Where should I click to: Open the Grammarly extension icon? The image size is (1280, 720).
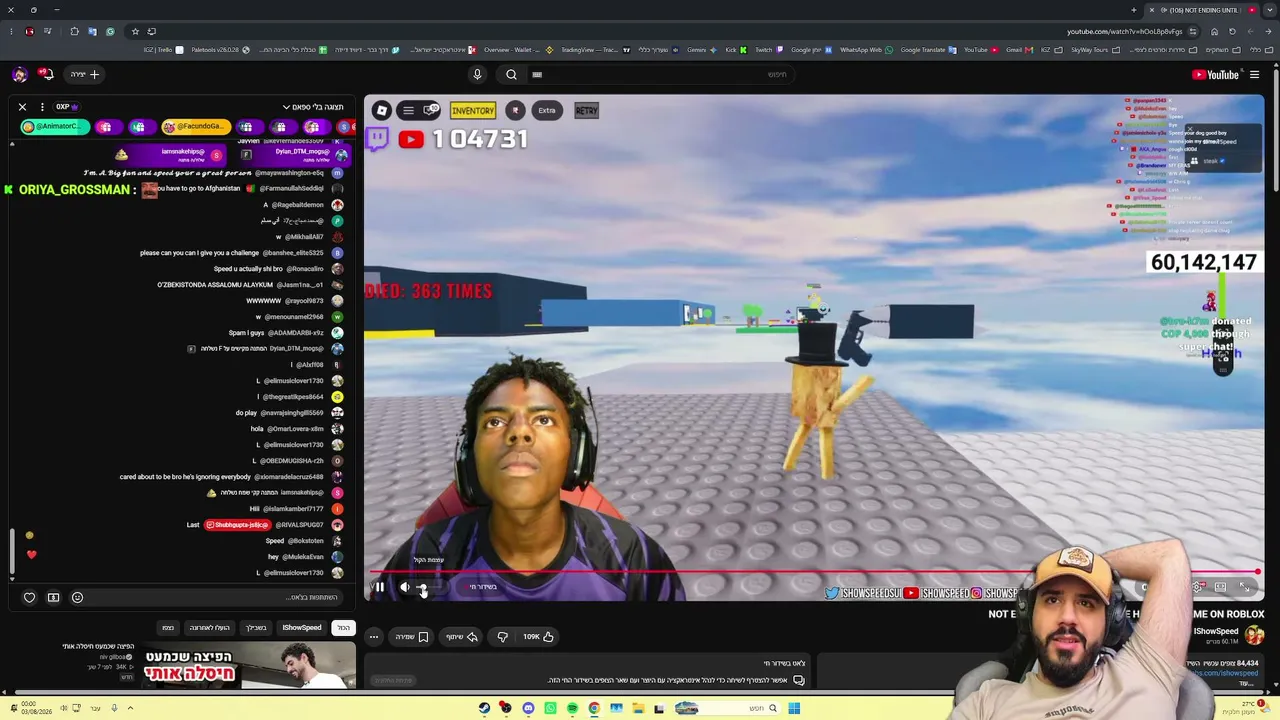click(110, 31)
